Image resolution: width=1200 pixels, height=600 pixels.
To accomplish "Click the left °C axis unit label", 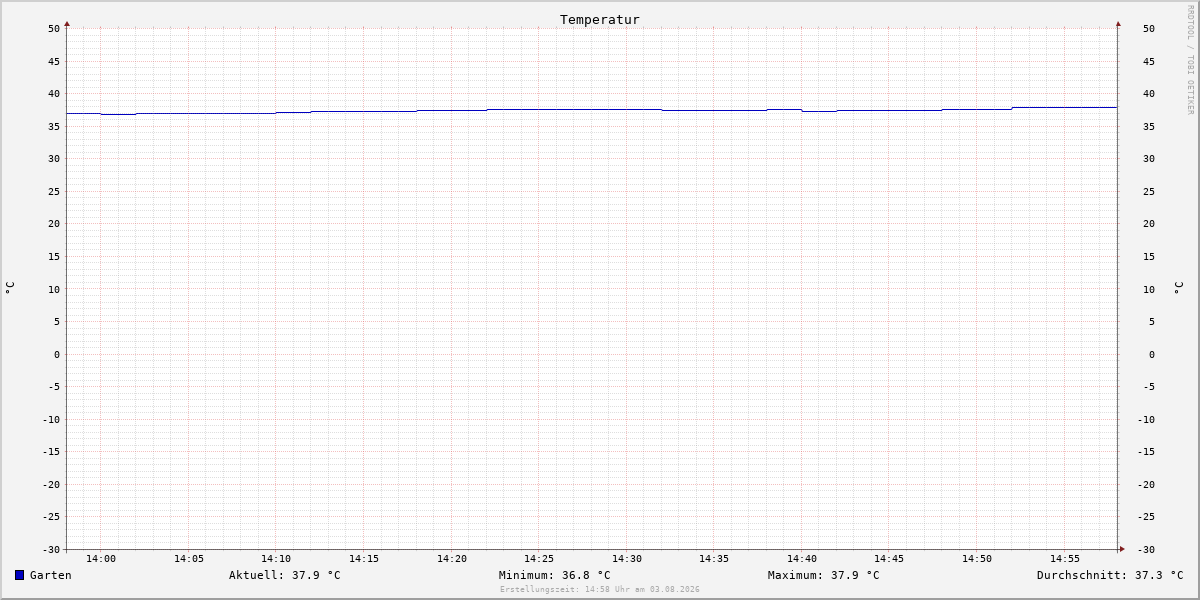I will [x=10, y=287].
